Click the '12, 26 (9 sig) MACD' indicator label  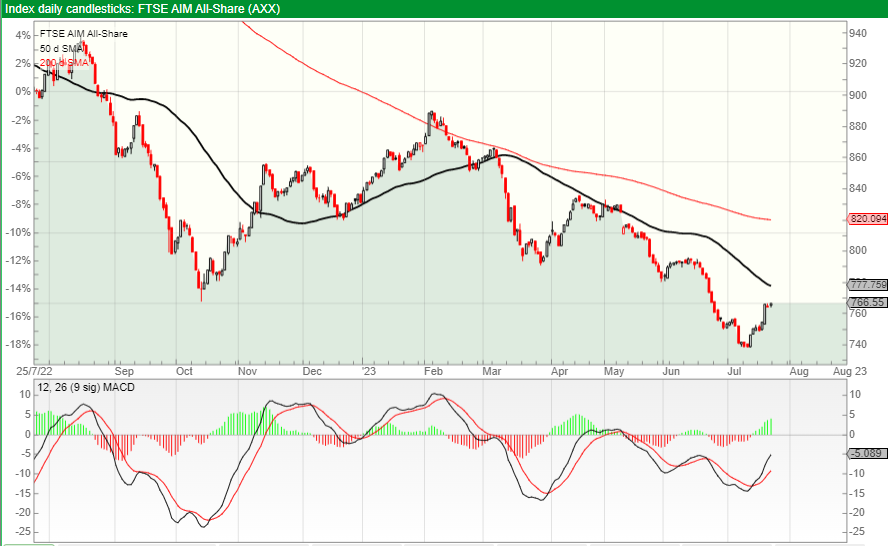point(86,387)
